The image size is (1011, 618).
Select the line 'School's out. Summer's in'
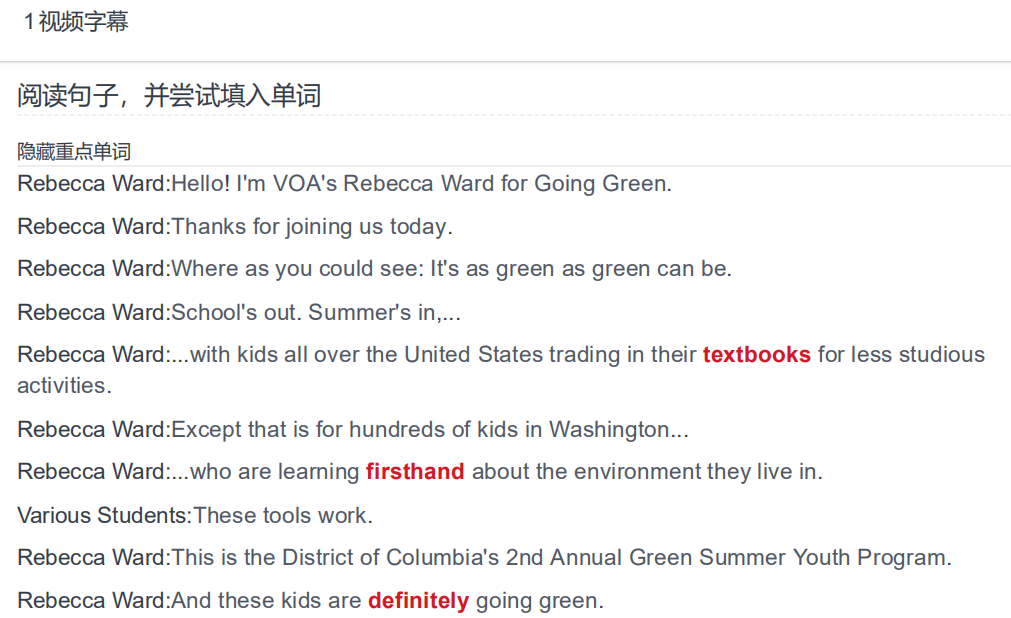(239, 312)
